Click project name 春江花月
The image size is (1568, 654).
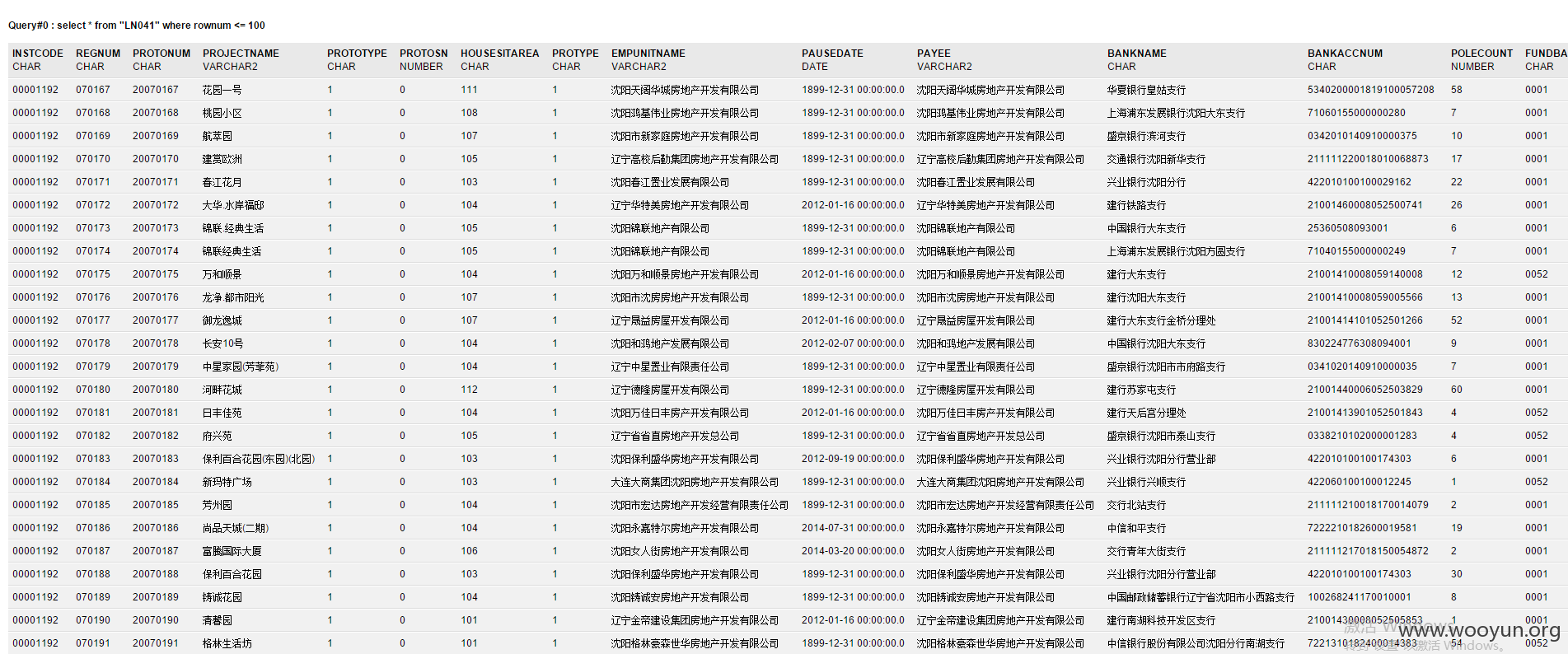click(222, 182)
